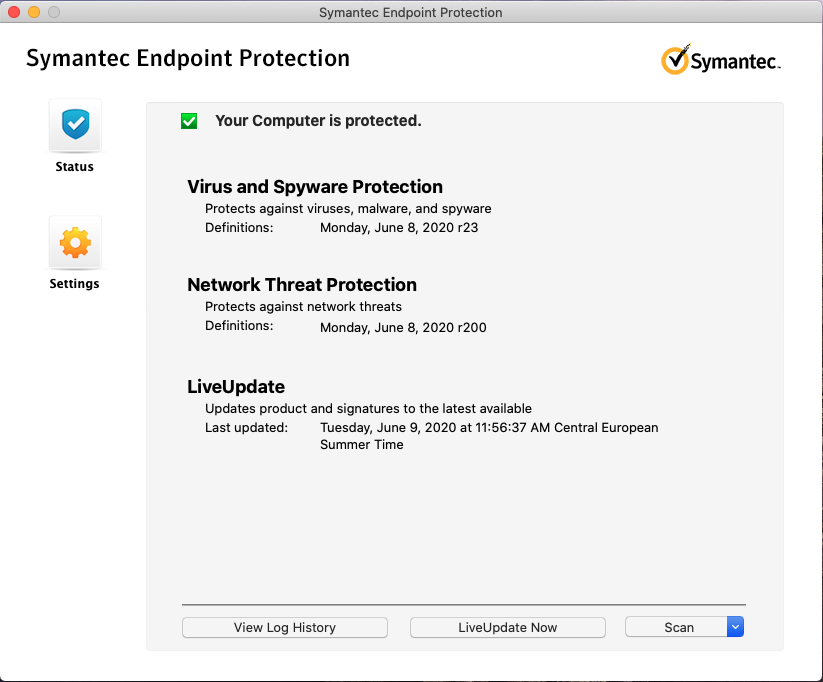Open View Log History
The image size is (823, 682).
tap(285, 627)
